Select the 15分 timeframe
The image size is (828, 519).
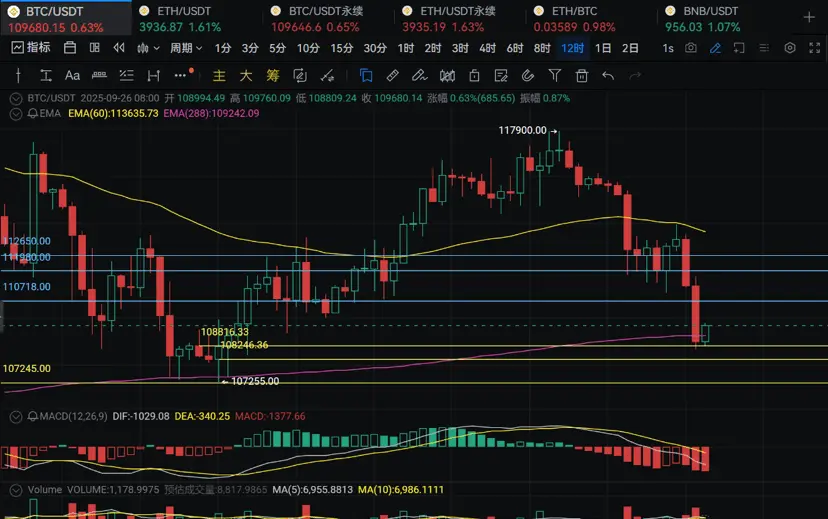[342, 48]
